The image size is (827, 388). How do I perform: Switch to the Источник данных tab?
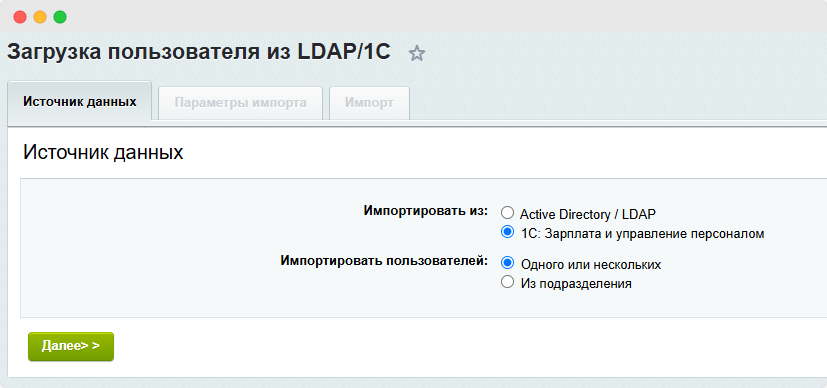tap(80, 101)
